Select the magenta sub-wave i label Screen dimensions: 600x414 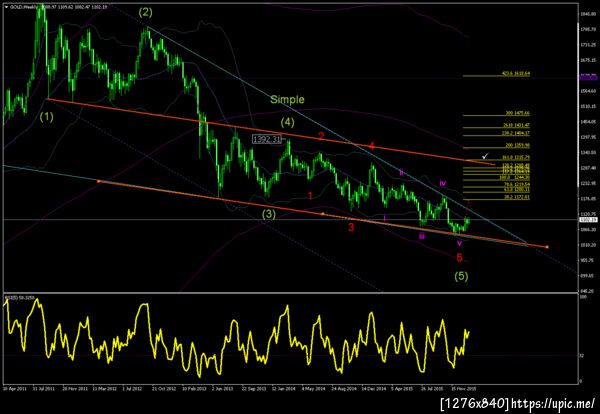click(x=385, y=217)
